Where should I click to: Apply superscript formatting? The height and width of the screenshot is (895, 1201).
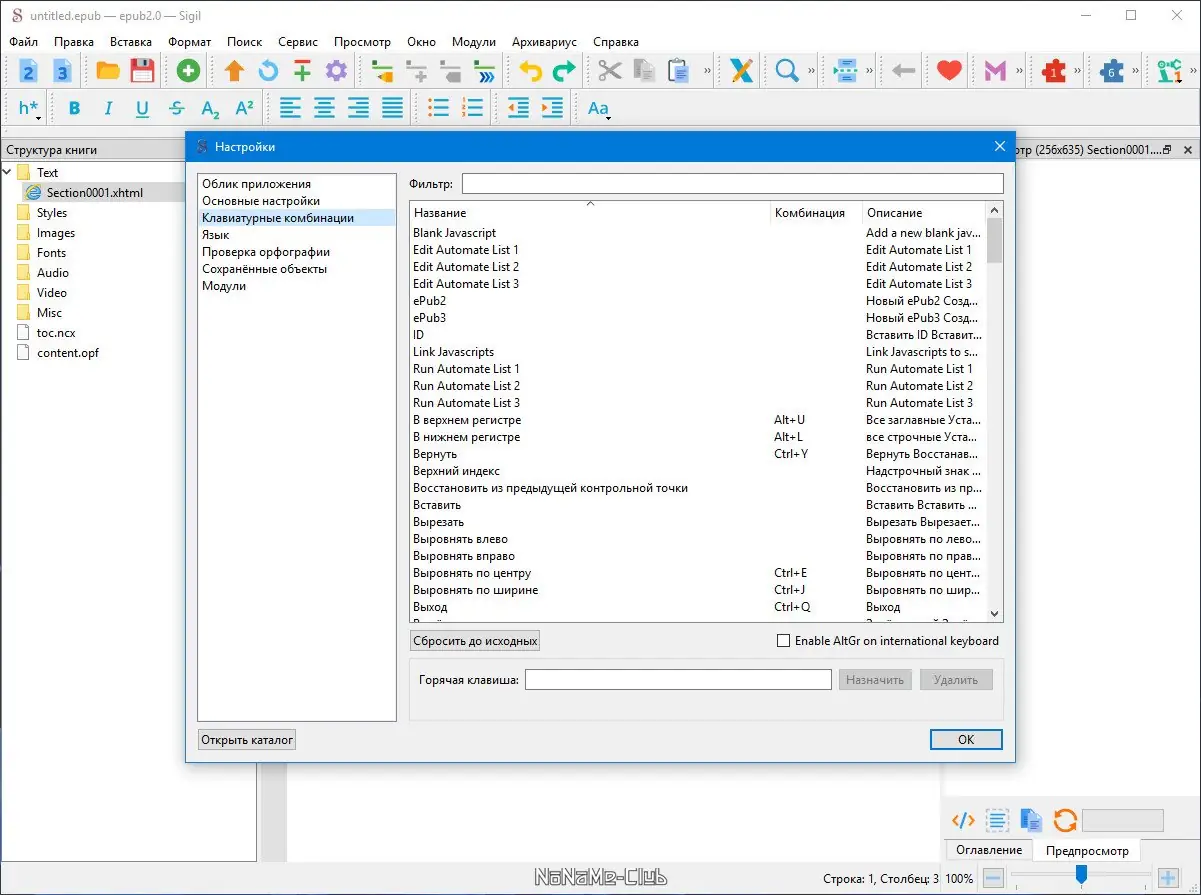(244, 108)
